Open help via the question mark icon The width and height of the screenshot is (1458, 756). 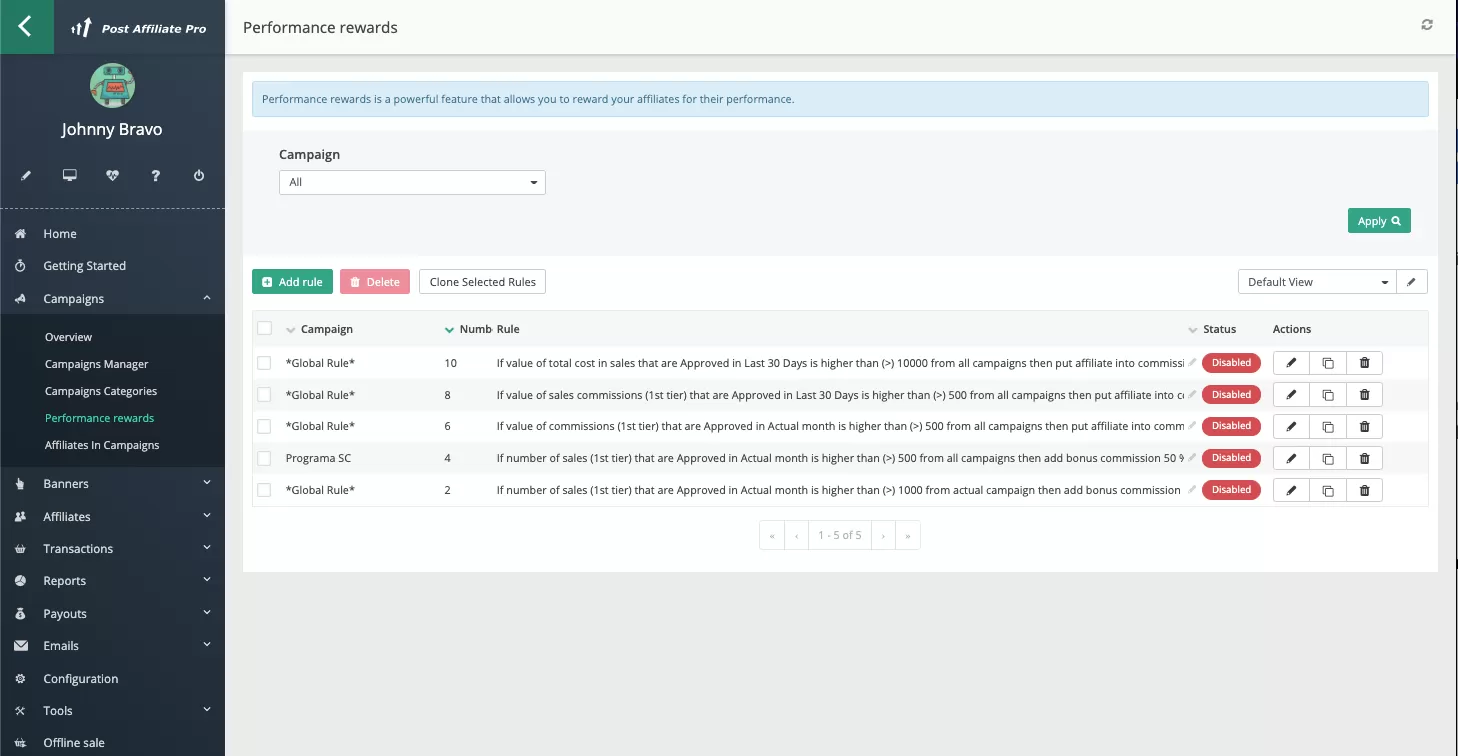click(x=155, y=175)
